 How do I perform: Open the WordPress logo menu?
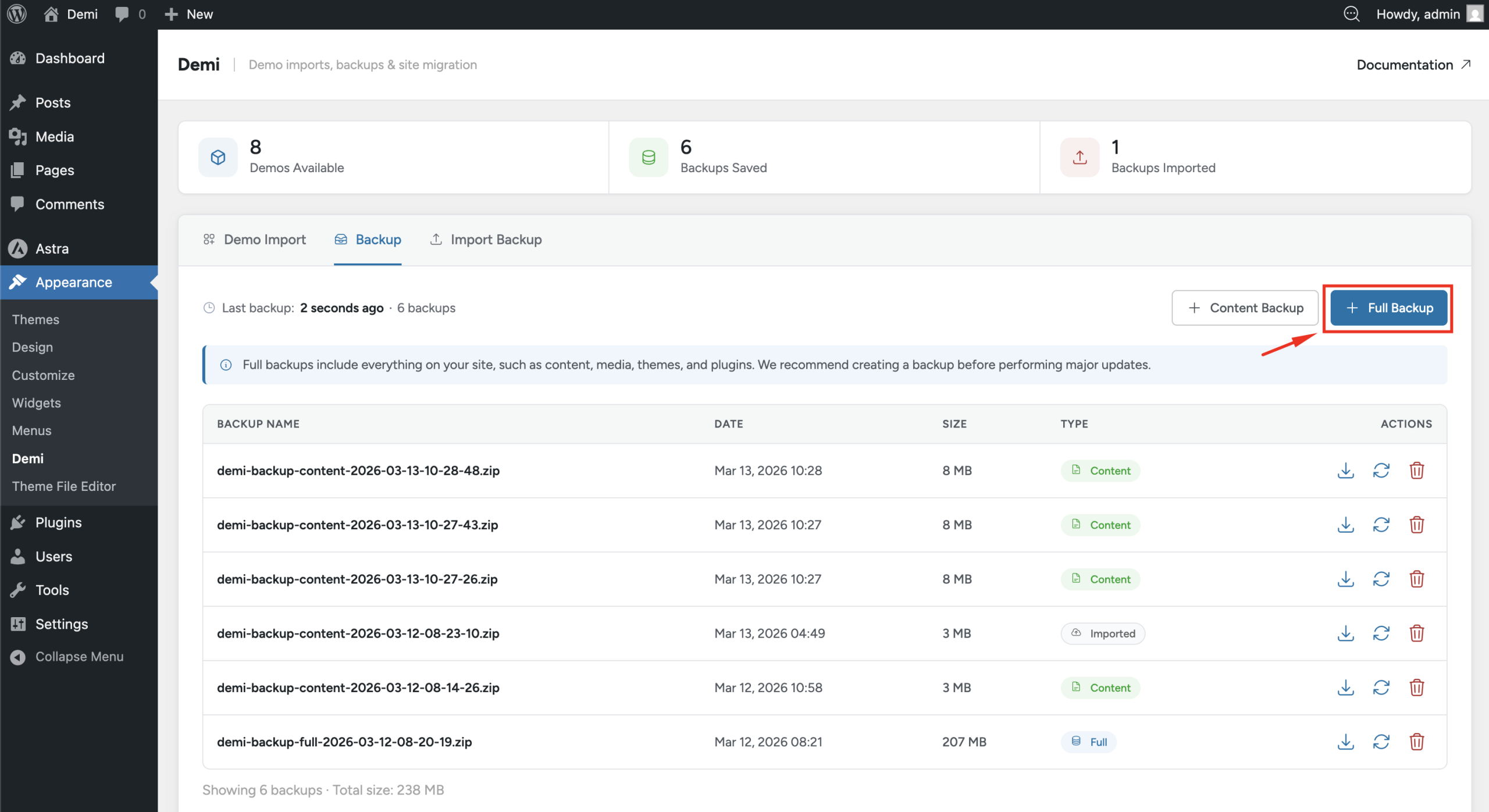(17, 14)
